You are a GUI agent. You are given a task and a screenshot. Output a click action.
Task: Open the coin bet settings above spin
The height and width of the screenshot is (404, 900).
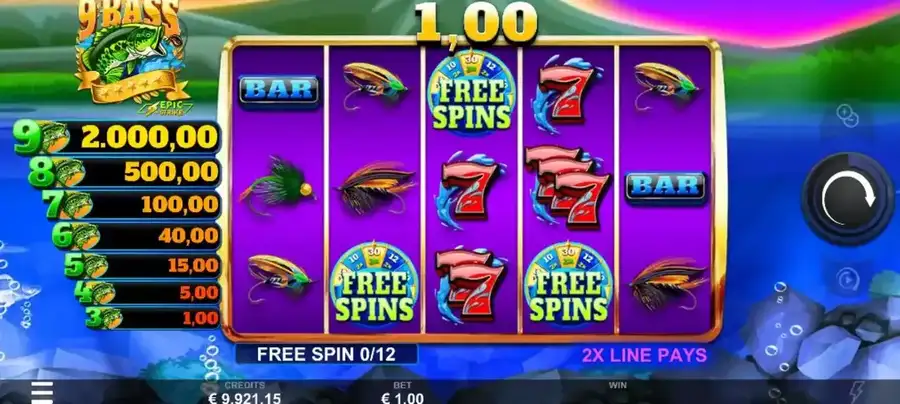coord(846,115)
